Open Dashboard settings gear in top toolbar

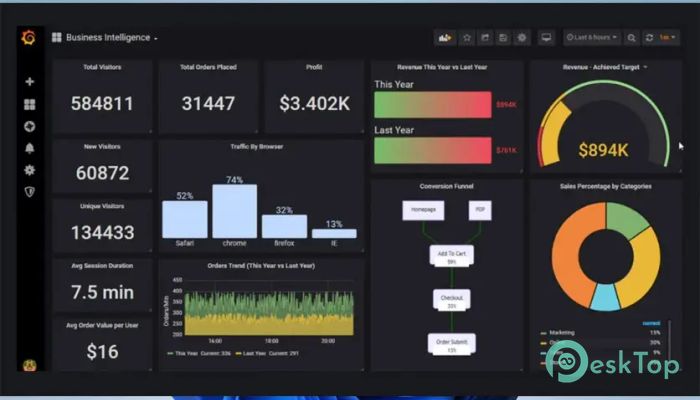[522, 38]
